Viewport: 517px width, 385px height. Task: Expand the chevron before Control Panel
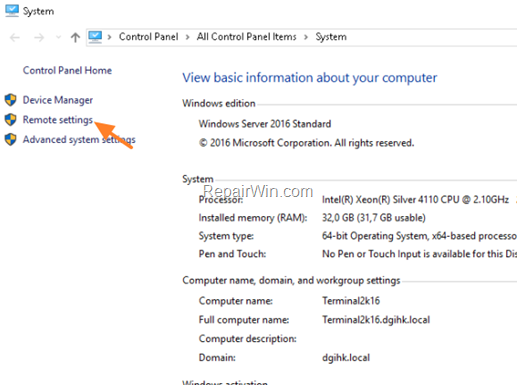[x=109, y=37]
